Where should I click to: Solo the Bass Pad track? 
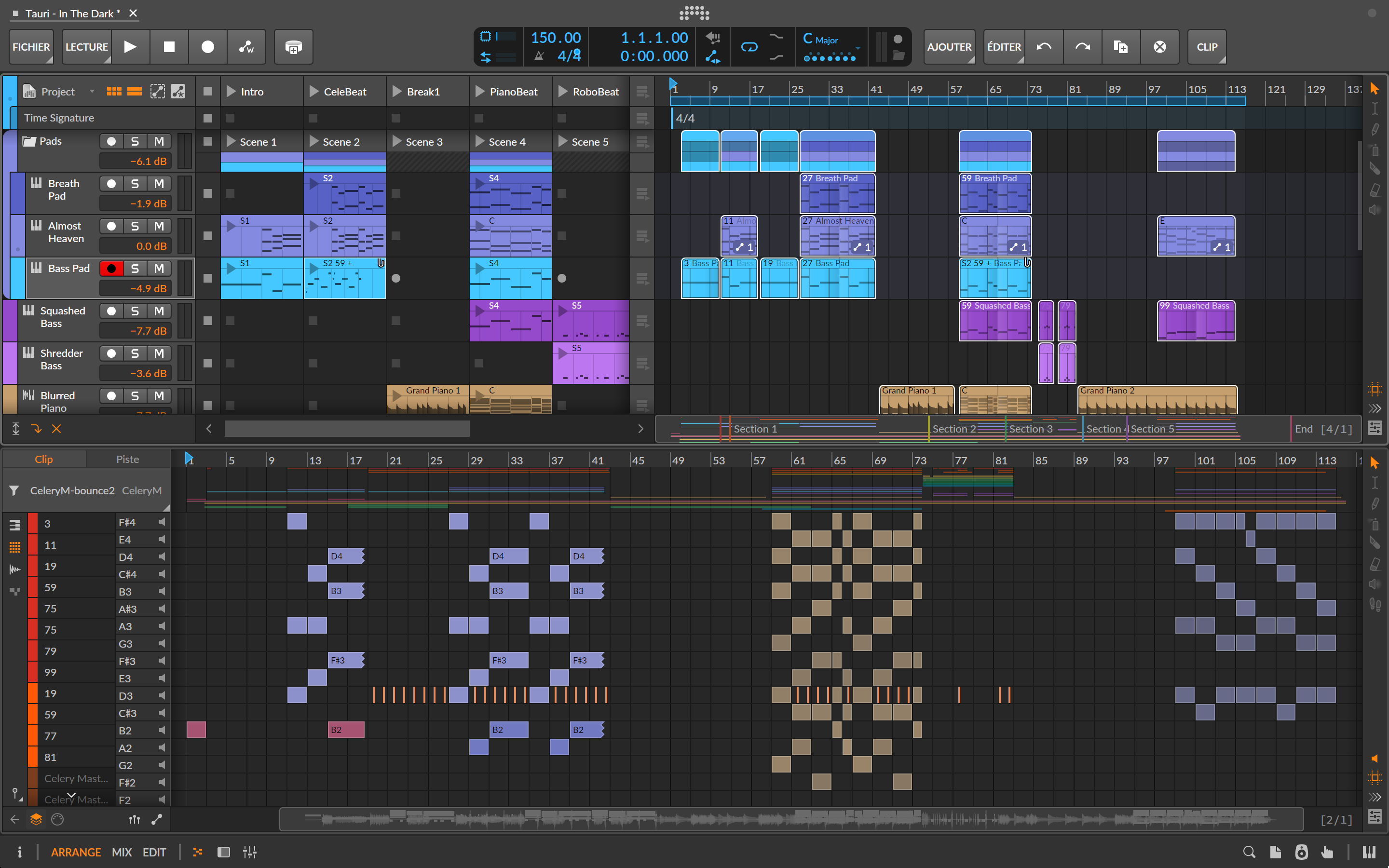(x=136, y=268)
